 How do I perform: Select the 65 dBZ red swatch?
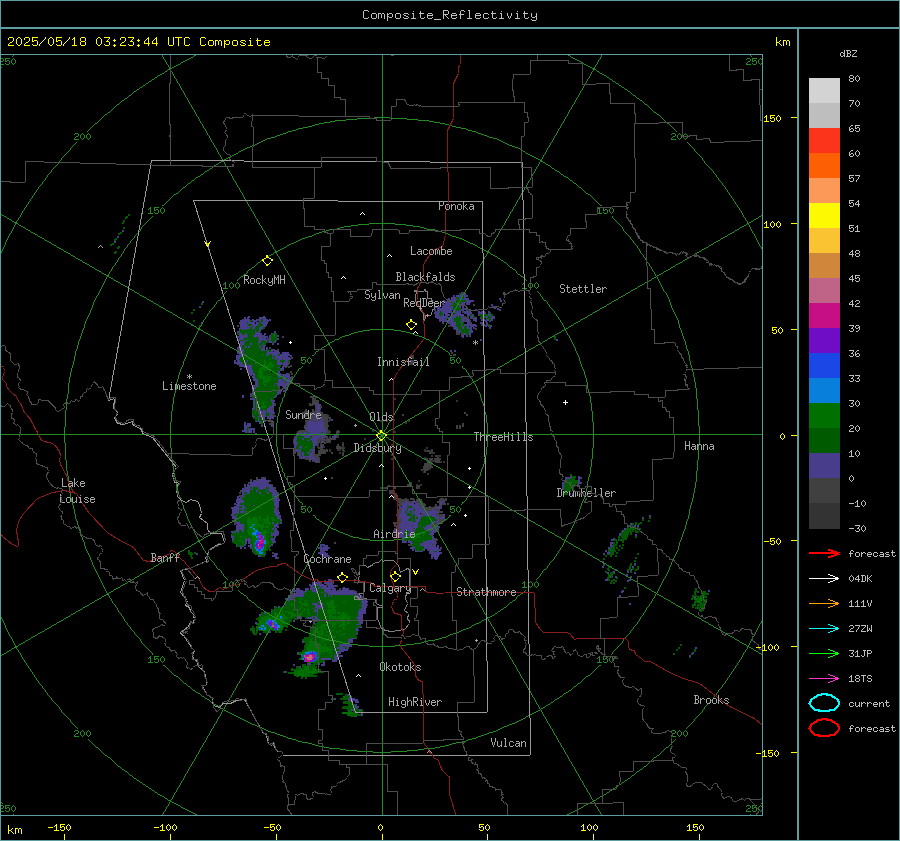point(824,141)
